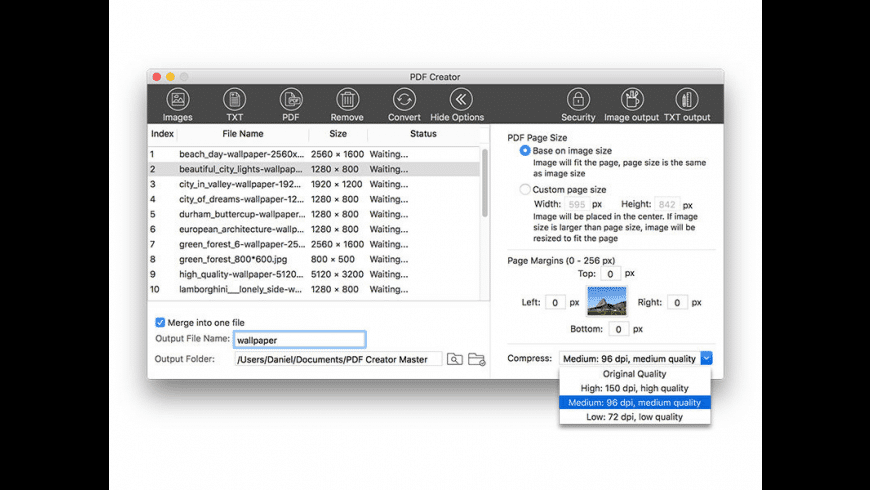The width and height of the screenshot is (870, 490).
Task: Start conversion with the Convert icon
Action: (404, 100)
